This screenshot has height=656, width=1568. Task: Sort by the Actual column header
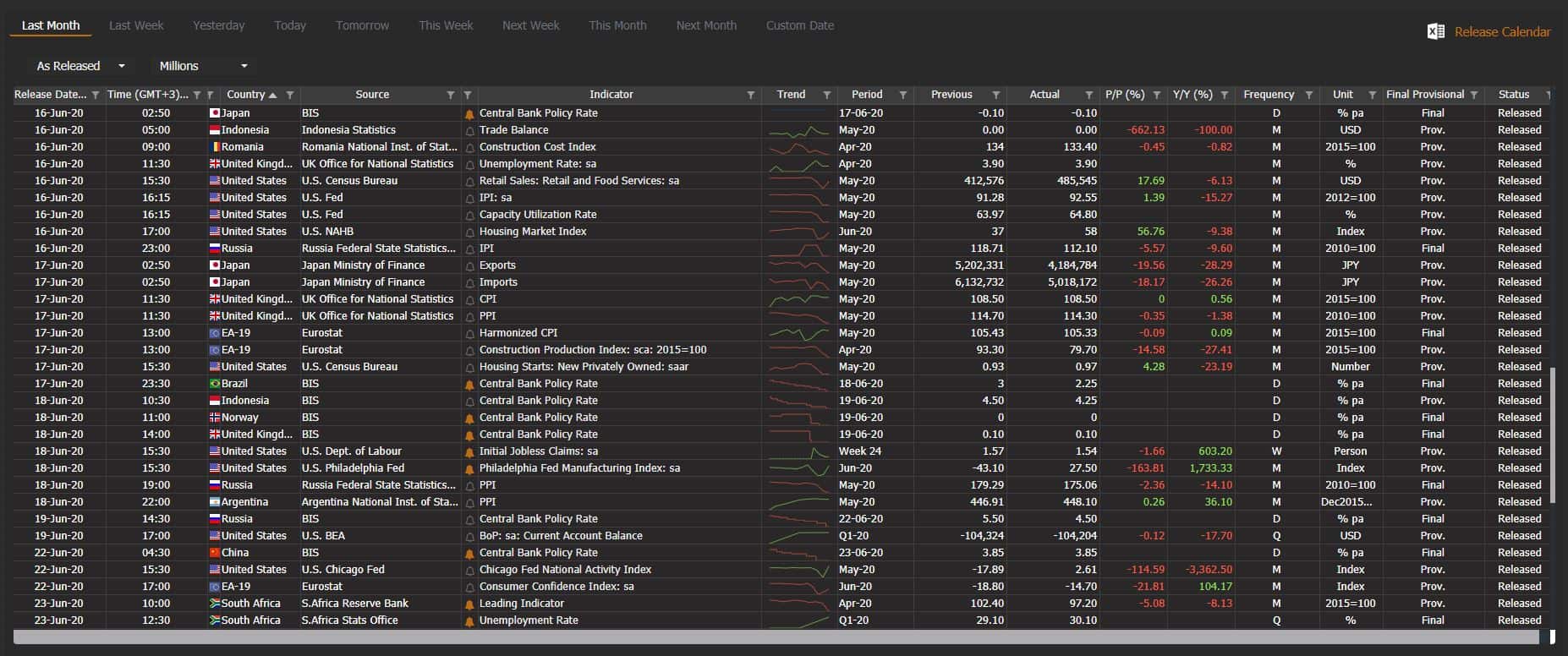(1044, 95)
